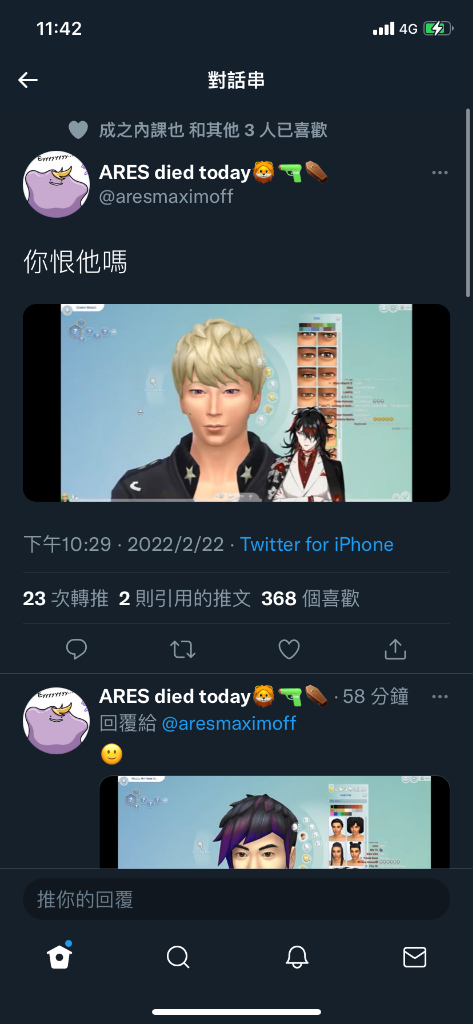Viewport: 474px width, 1024px height.
Task: View the 23 retweets list
Action: (x=65, y=598)
